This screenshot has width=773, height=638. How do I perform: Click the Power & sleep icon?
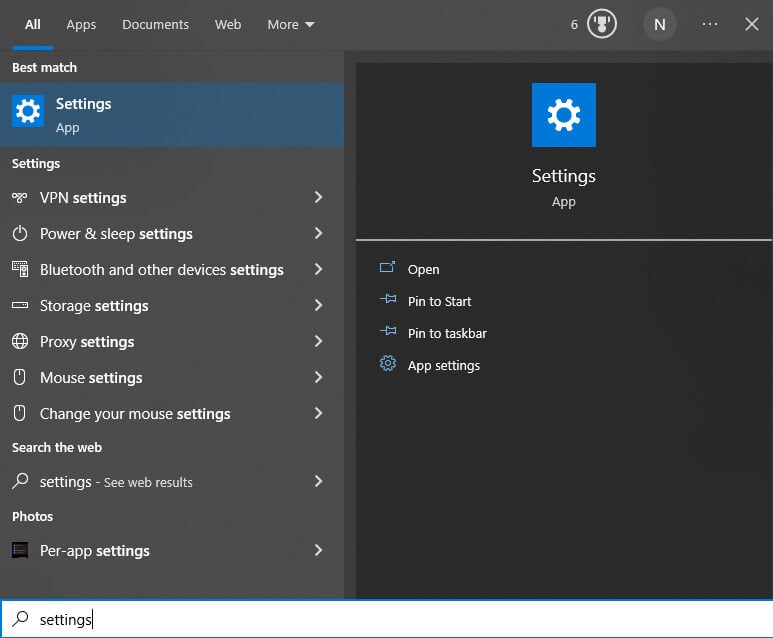20,234
